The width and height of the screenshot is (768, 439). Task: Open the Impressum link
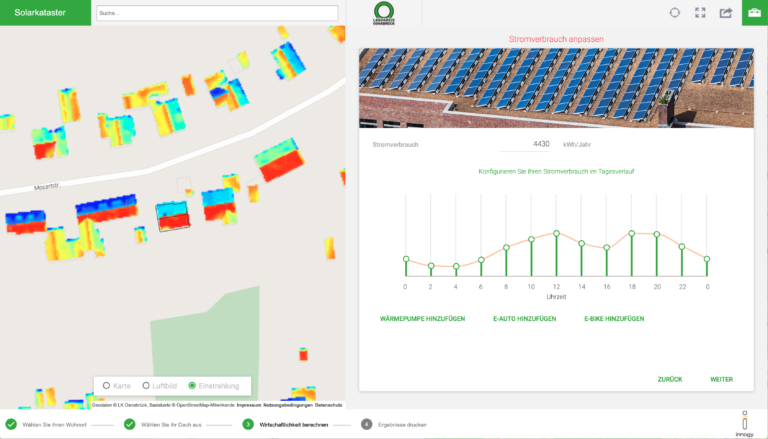point(249,405)
